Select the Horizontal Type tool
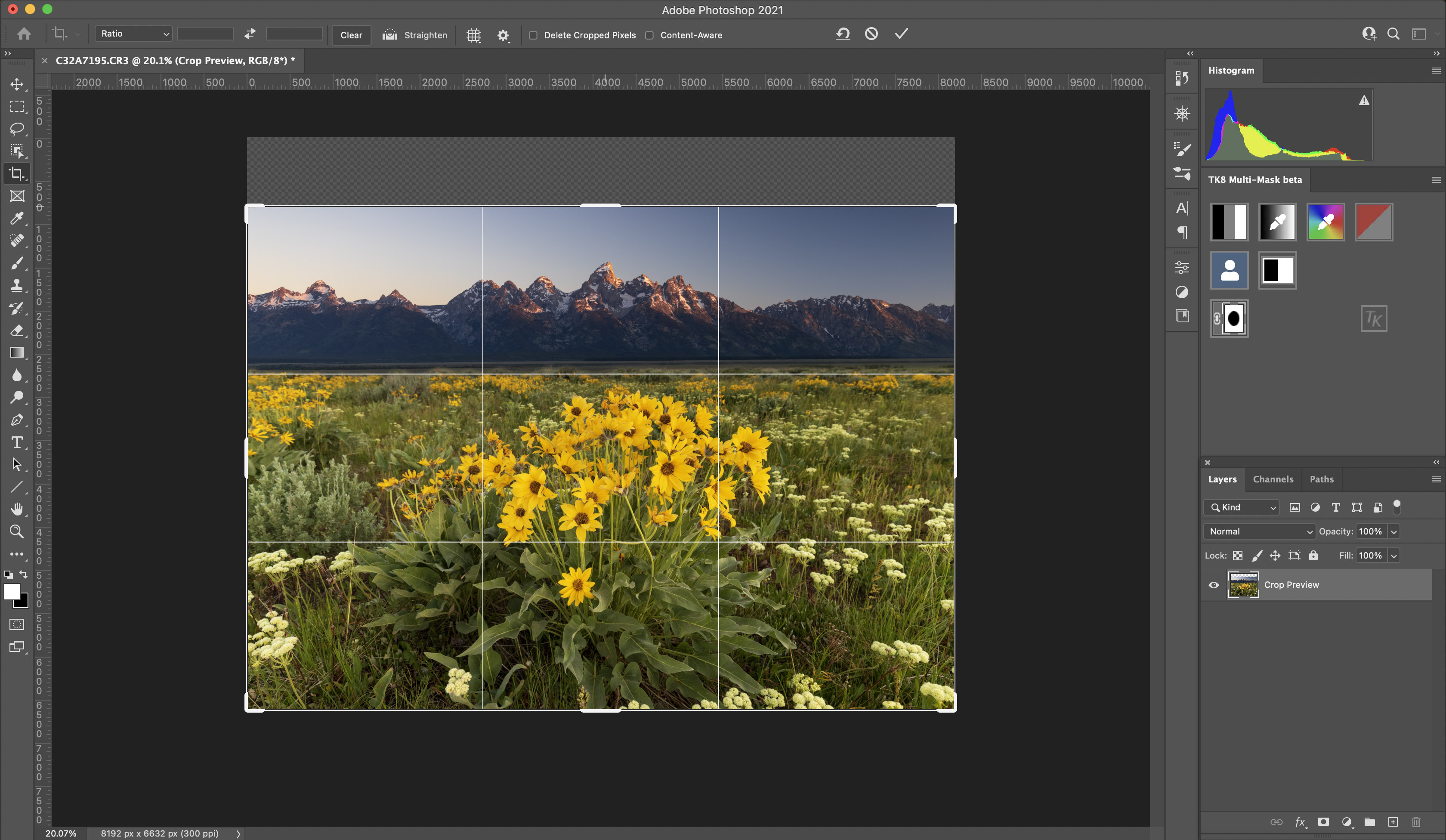The image size is (1446, 840). click(x=17, y=442)
